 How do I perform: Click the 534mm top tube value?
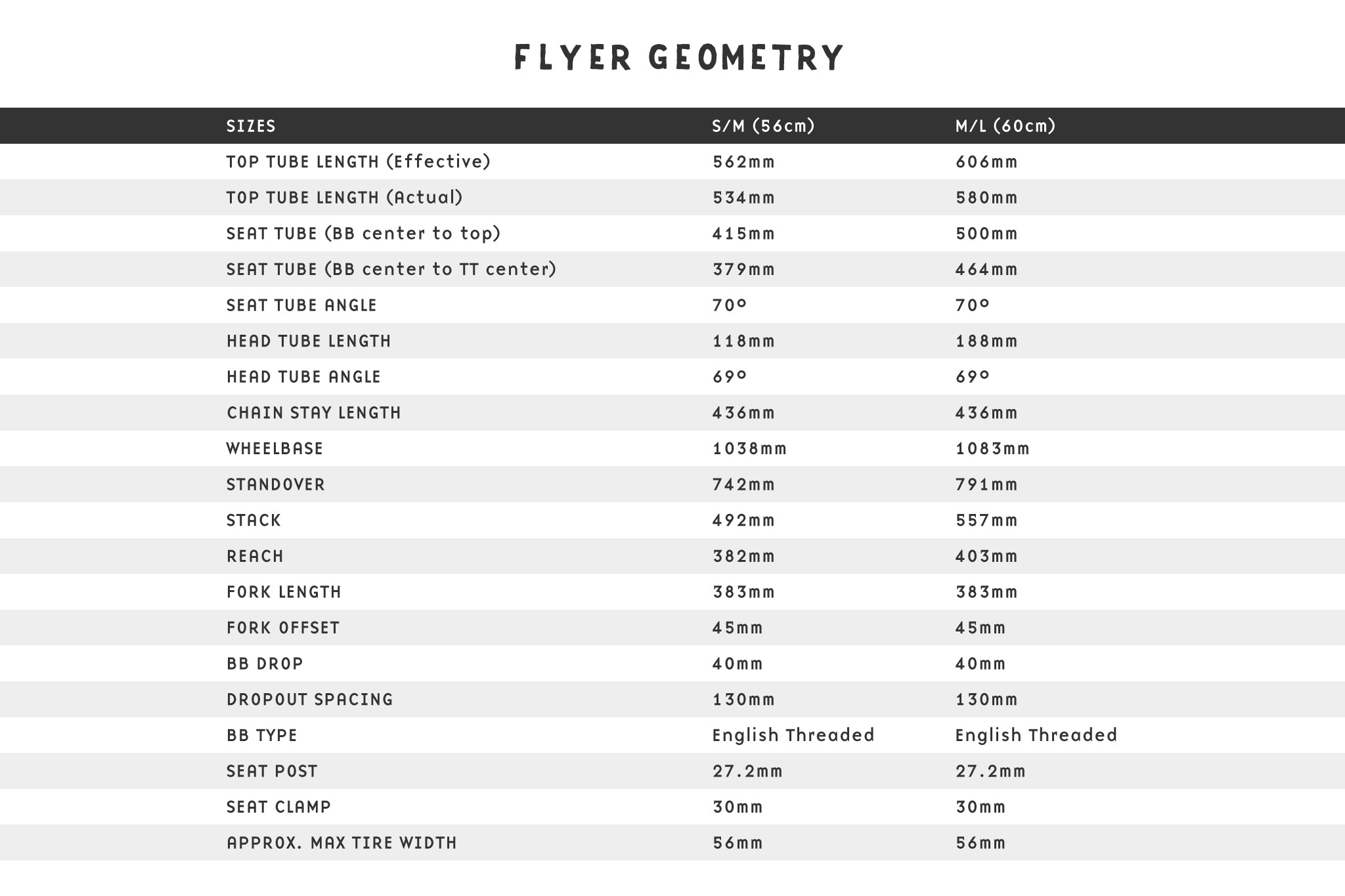743,198
